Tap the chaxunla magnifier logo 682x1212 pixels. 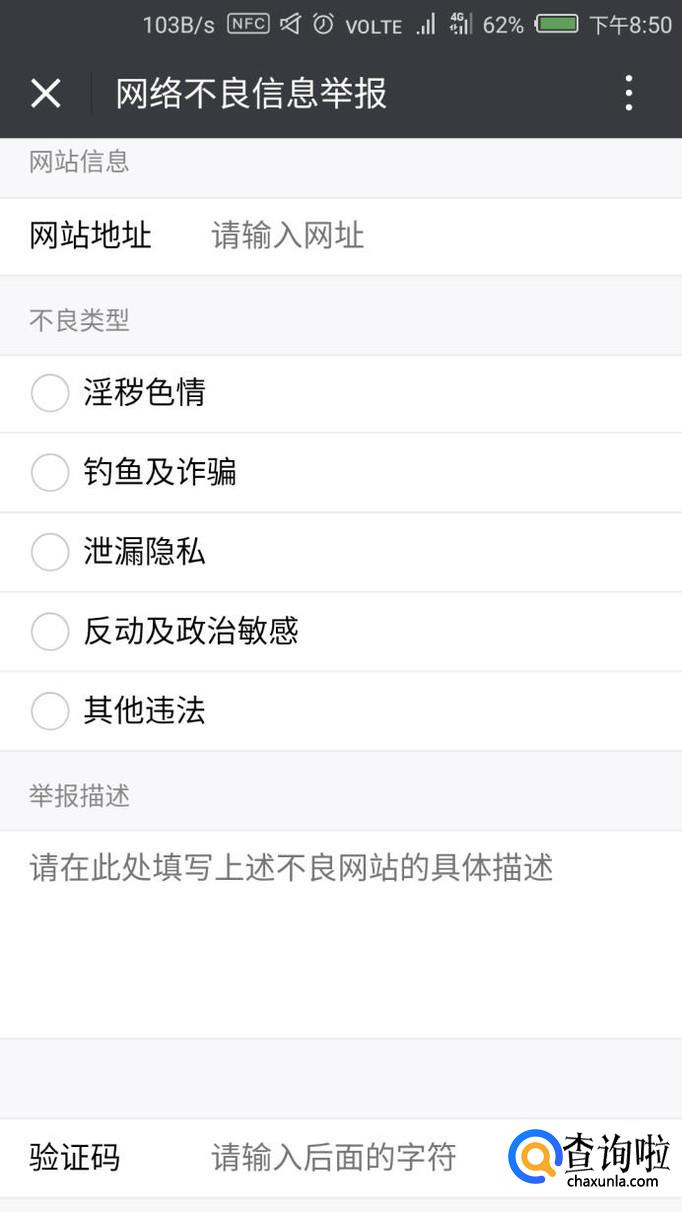pyautogui.click(x=533, y=1158)
